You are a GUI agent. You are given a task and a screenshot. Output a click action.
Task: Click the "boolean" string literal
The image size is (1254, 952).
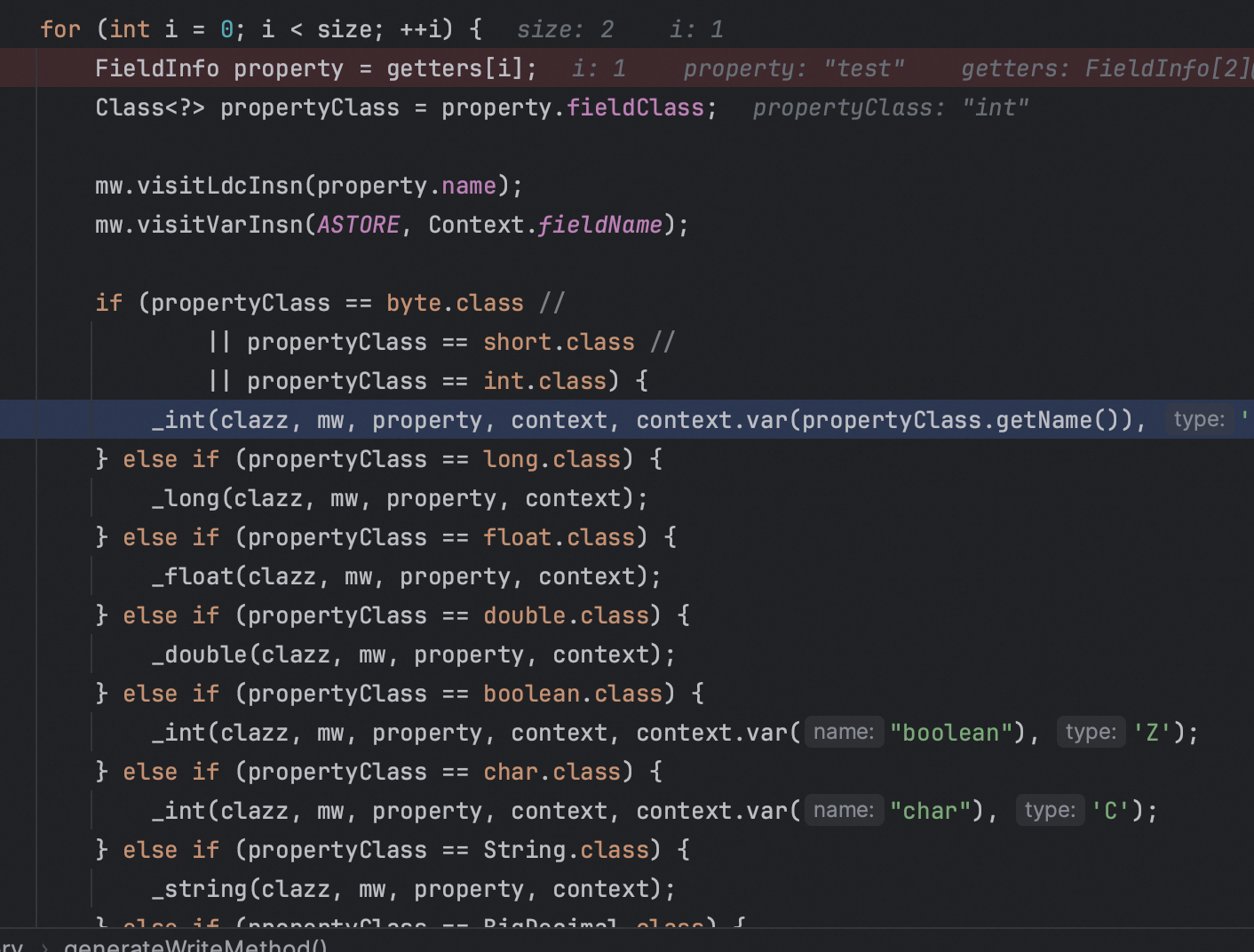951,733
